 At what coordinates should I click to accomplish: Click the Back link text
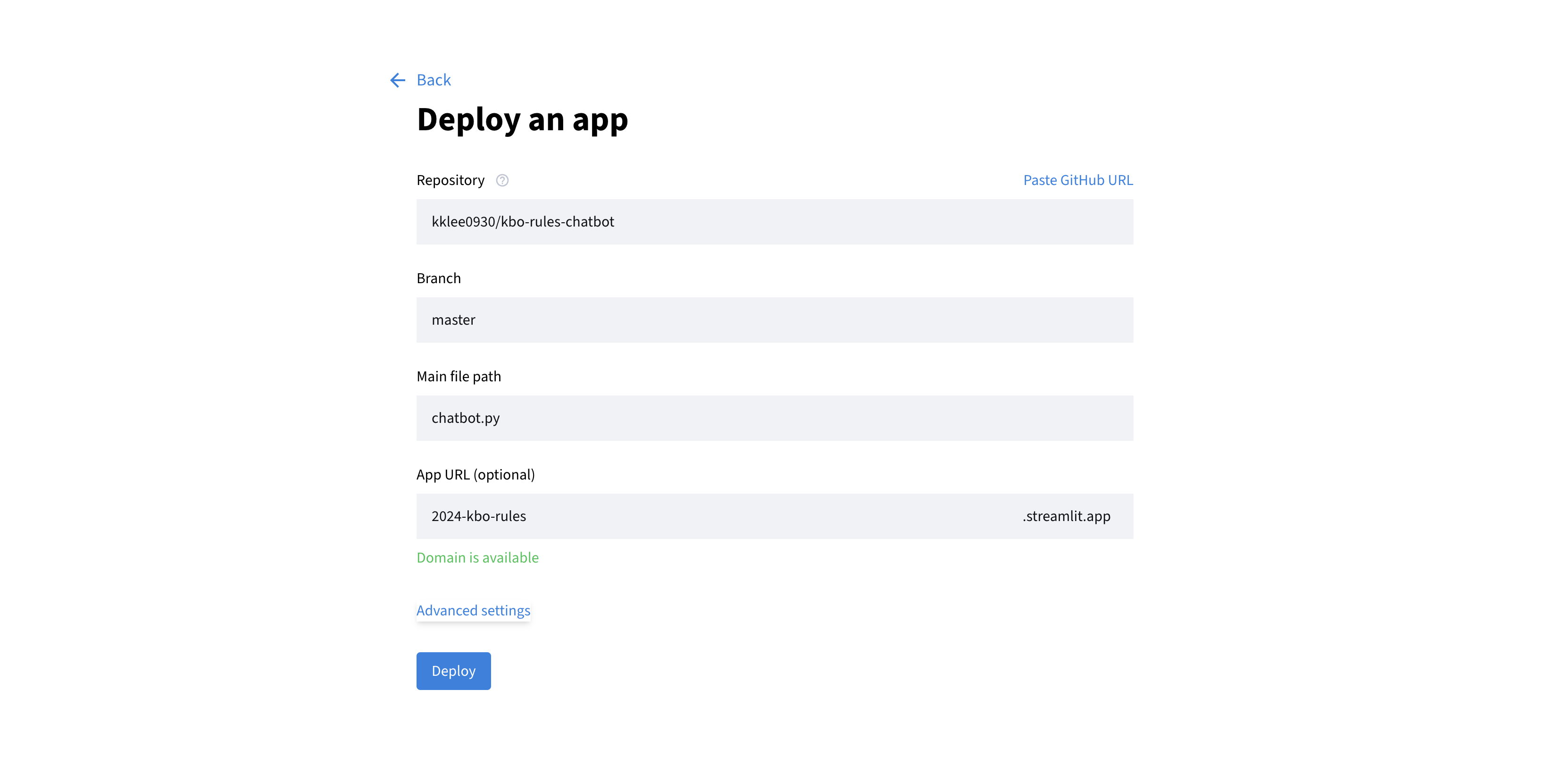(434, 80)
